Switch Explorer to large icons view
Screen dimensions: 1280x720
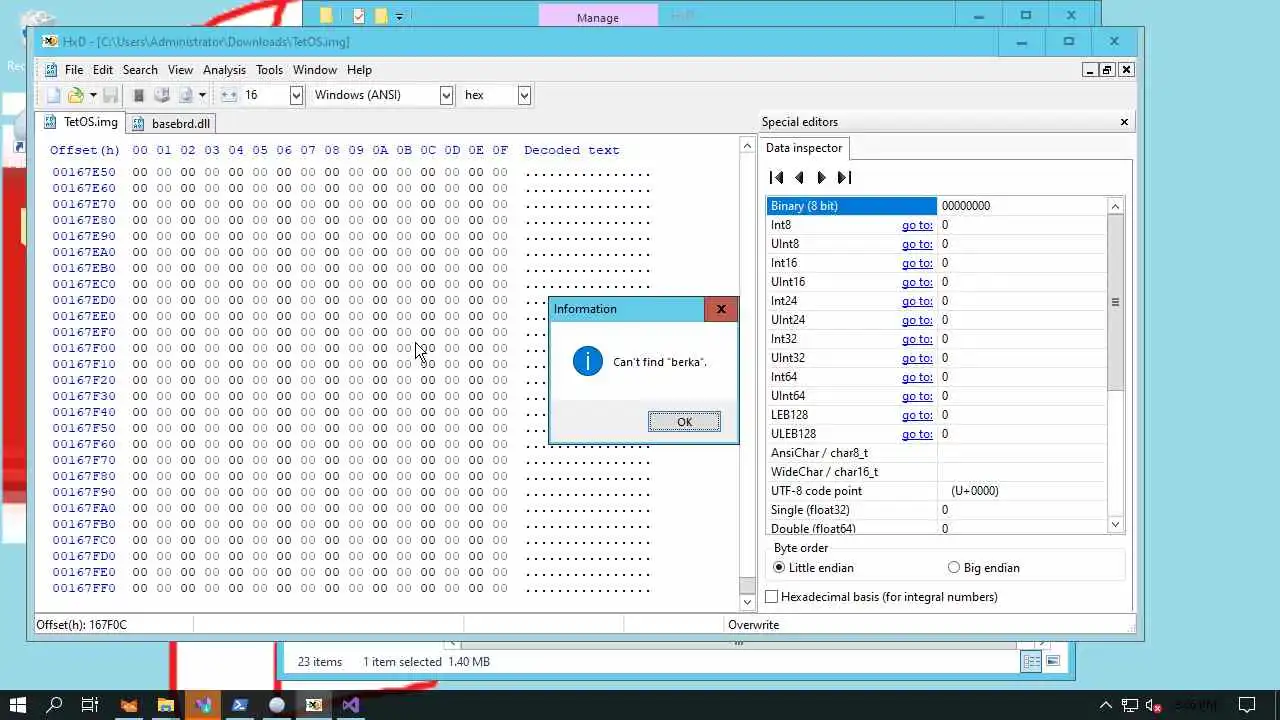point(1052,661)
